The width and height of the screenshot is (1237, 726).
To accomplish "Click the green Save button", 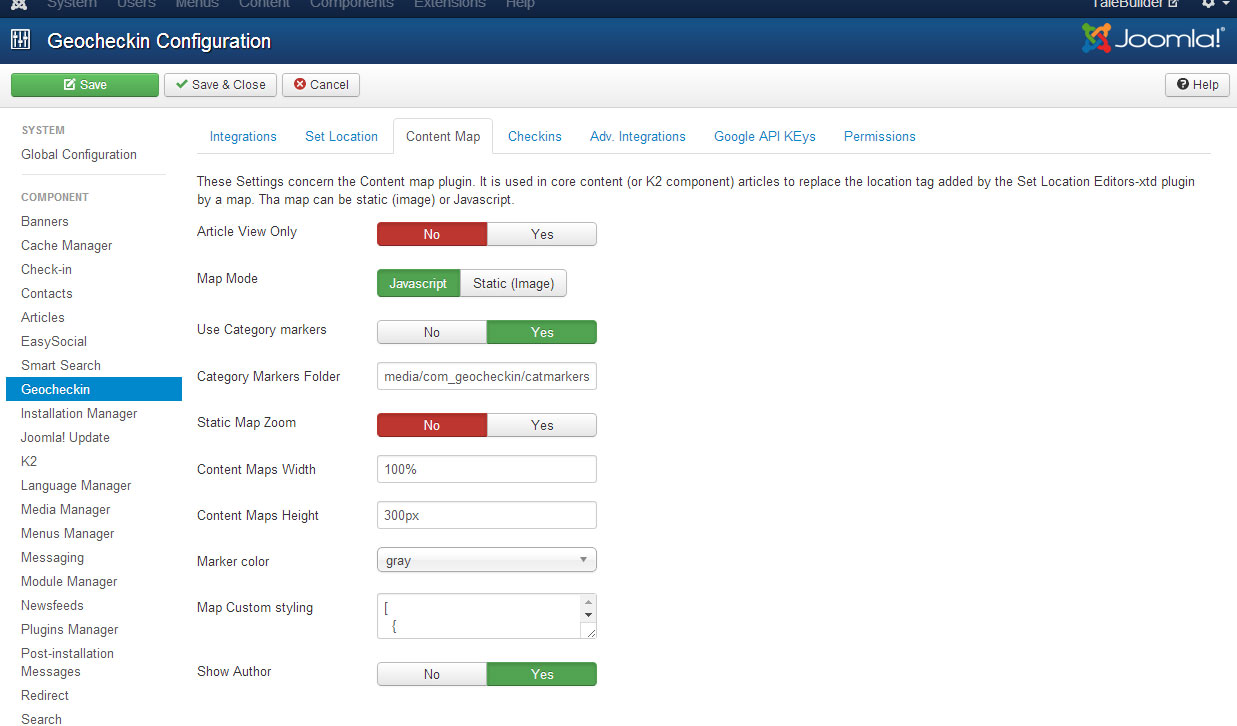I will [85, 85].
